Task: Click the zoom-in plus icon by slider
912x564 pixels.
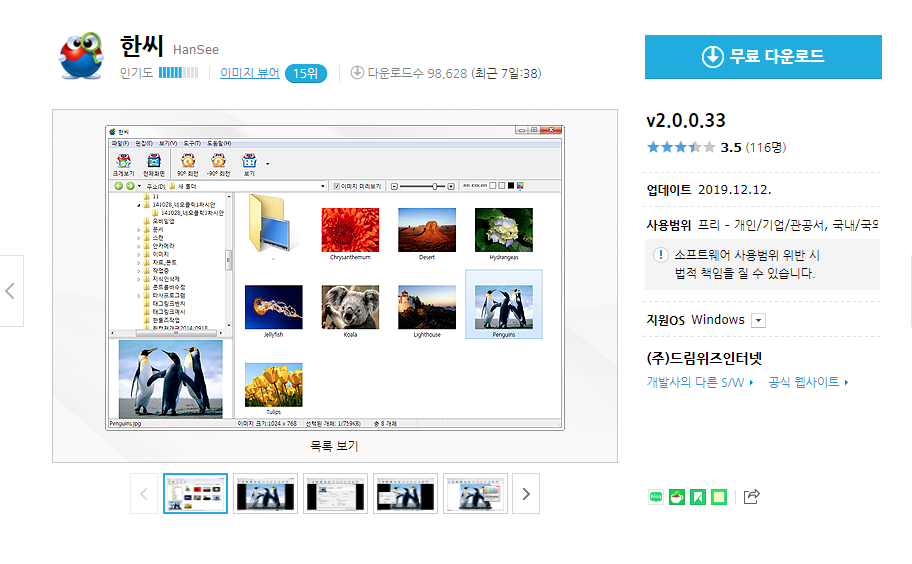Action: click(451, 186)
